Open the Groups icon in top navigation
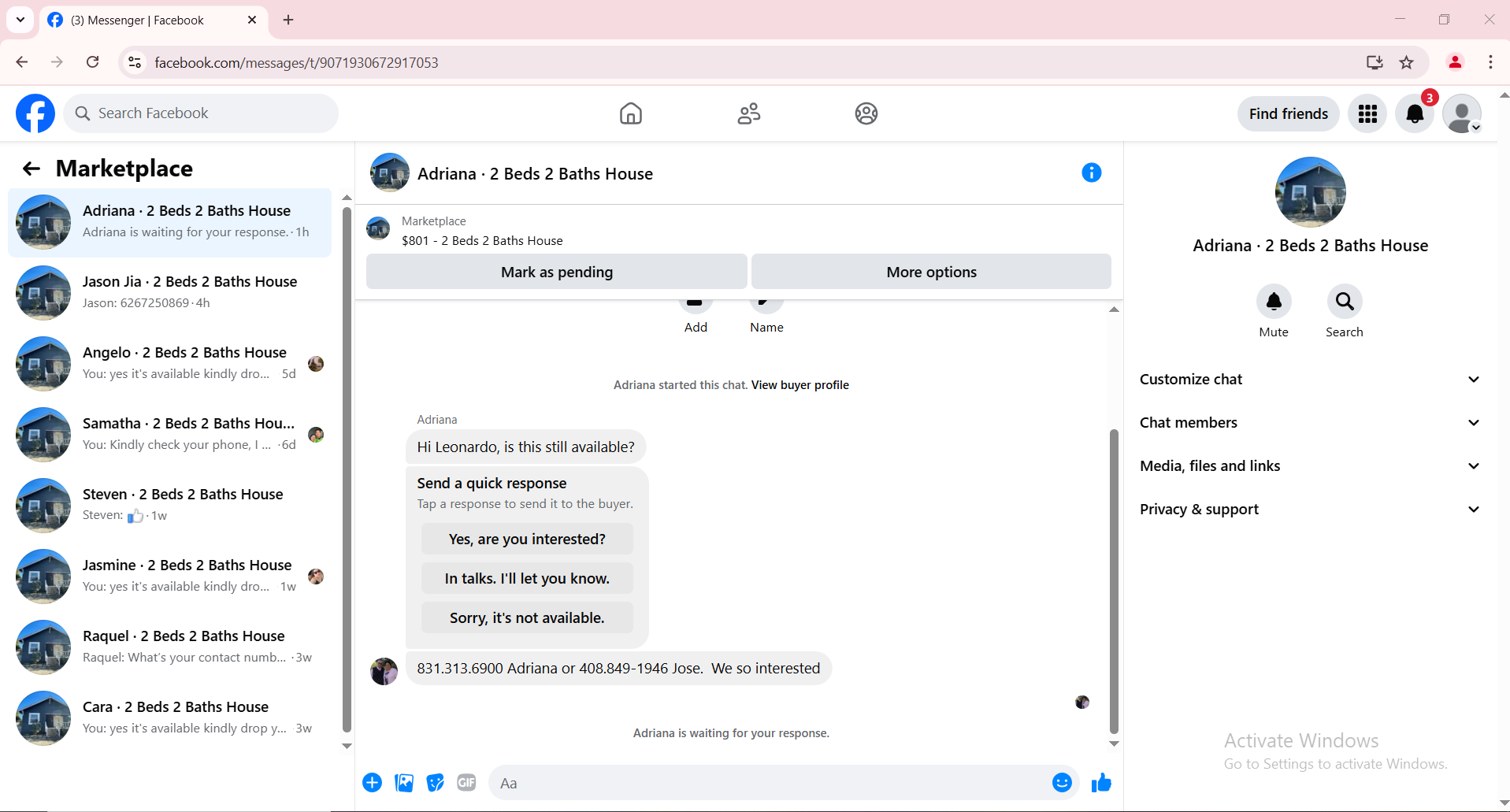 click(x=866, y=113)
